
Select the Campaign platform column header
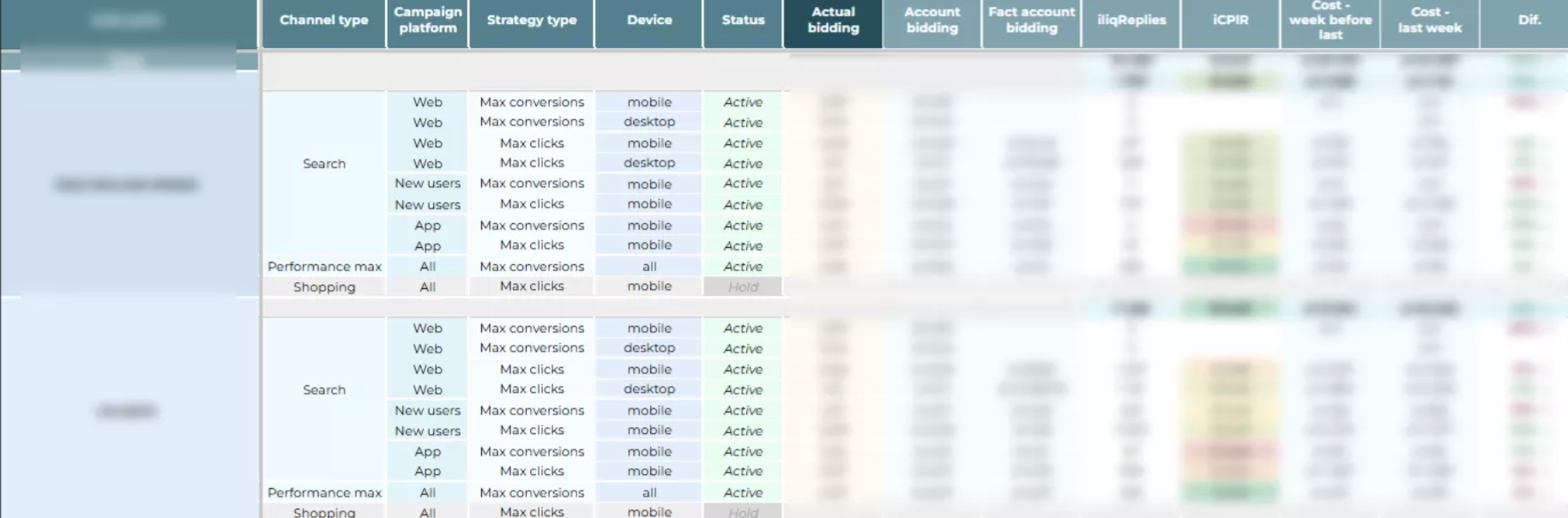coord(427,21)
